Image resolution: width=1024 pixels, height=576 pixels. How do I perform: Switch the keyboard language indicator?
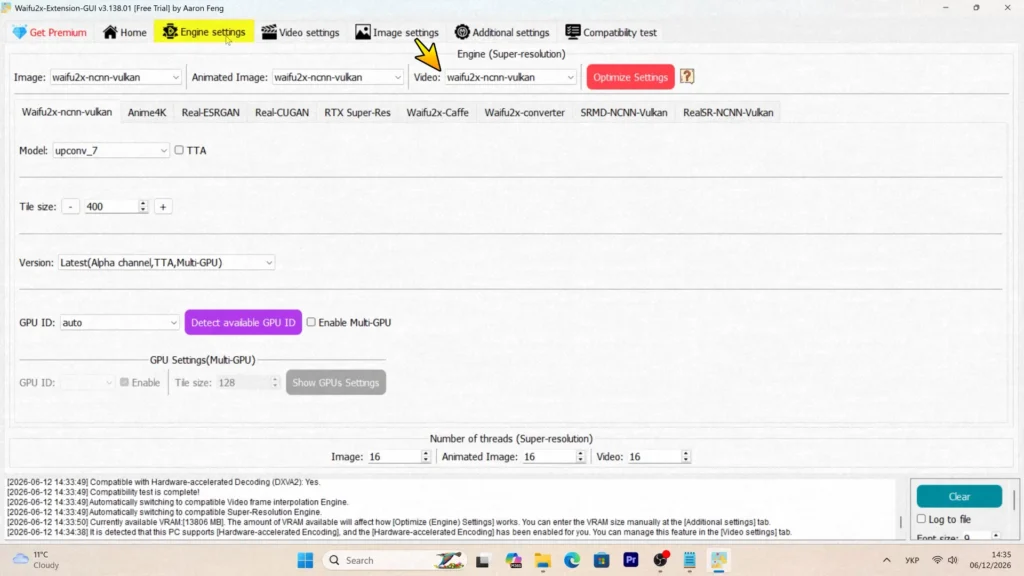pyautogui.click(x=912, y=560)
